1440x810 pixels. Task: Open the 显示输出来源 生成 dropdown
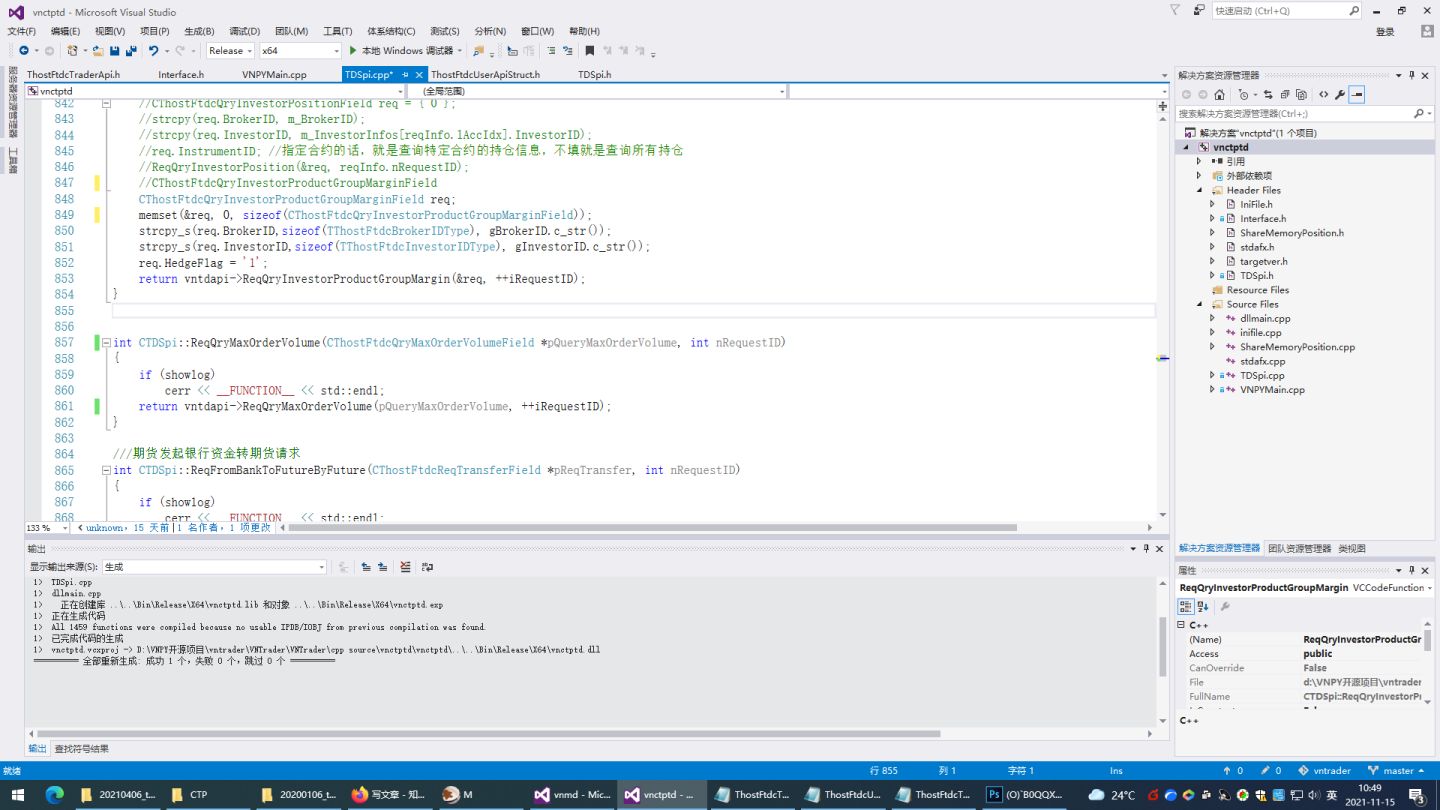215,567
